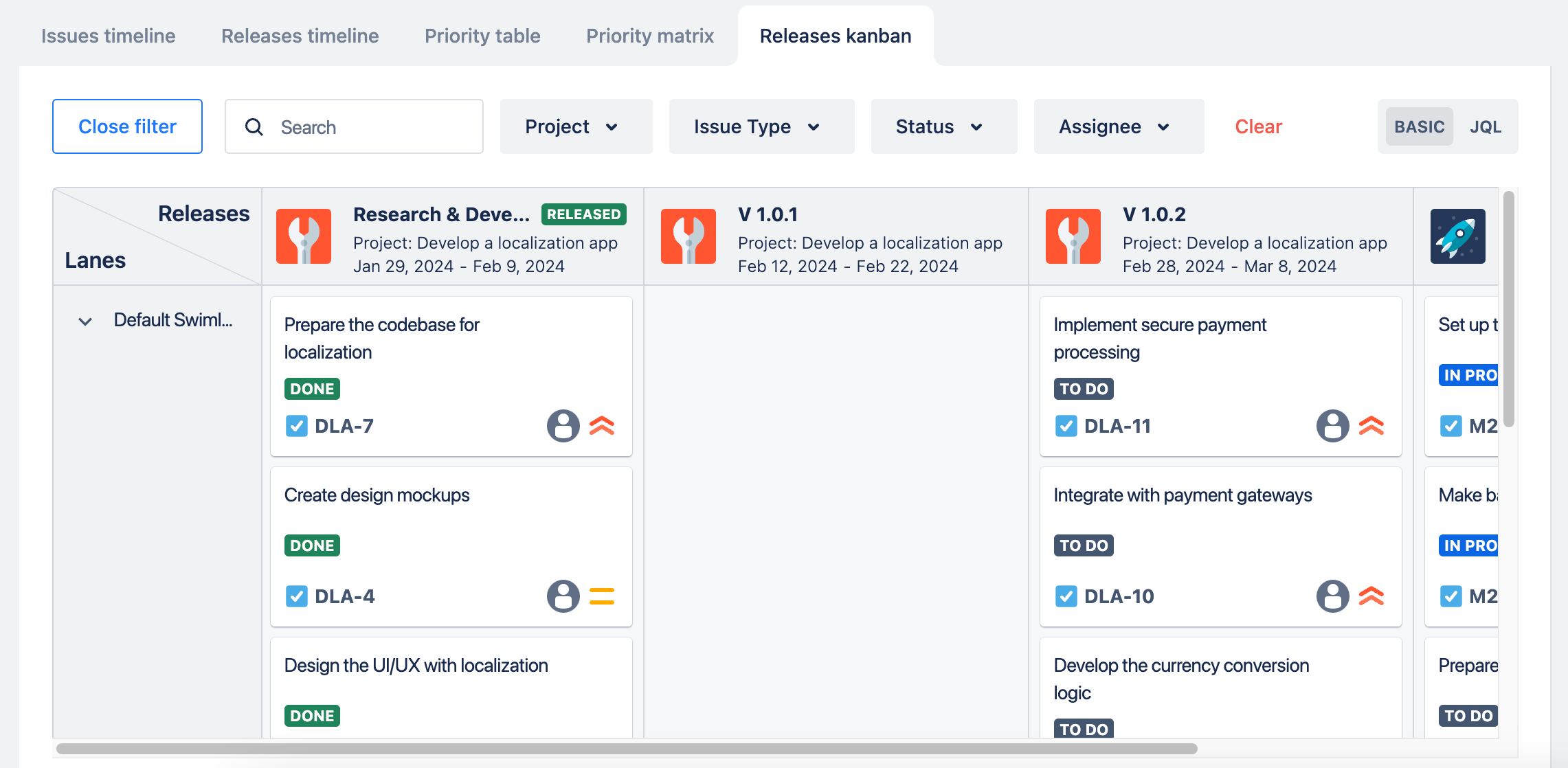Open the Issues timeline tab
Image resolution: width=1568 pixels, height=768 pixels.
108,36
